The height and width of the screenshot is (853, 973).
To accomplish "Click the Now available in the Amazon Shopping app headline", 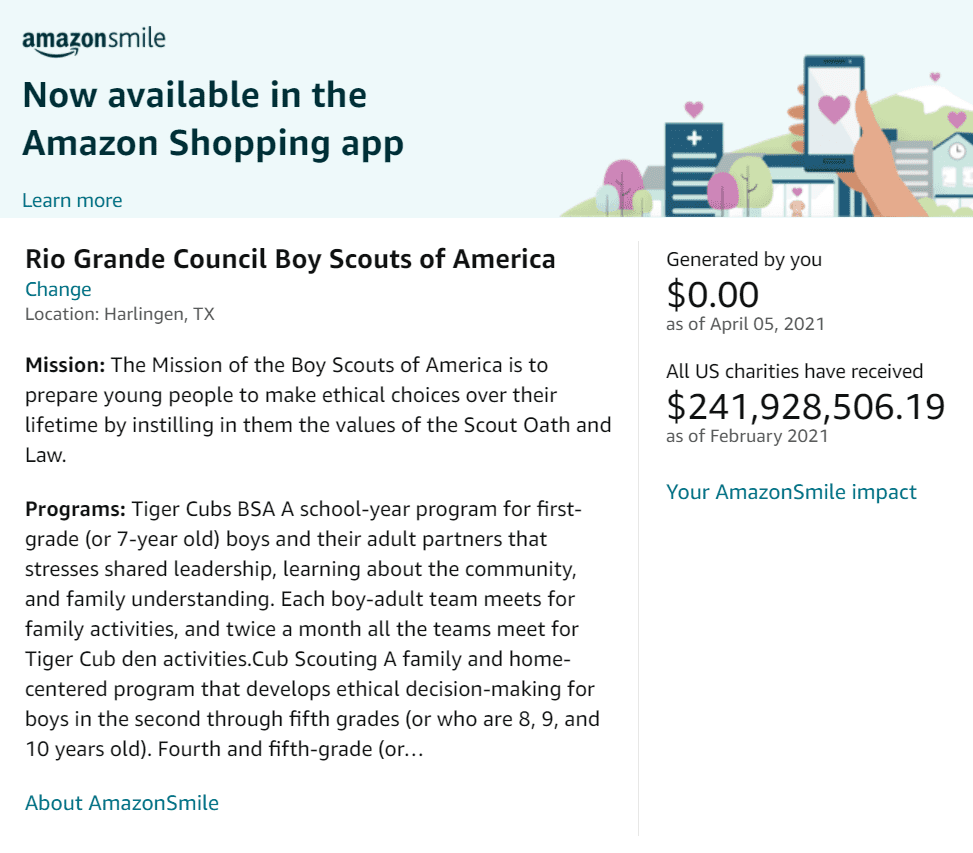I will tap(213, 119).
